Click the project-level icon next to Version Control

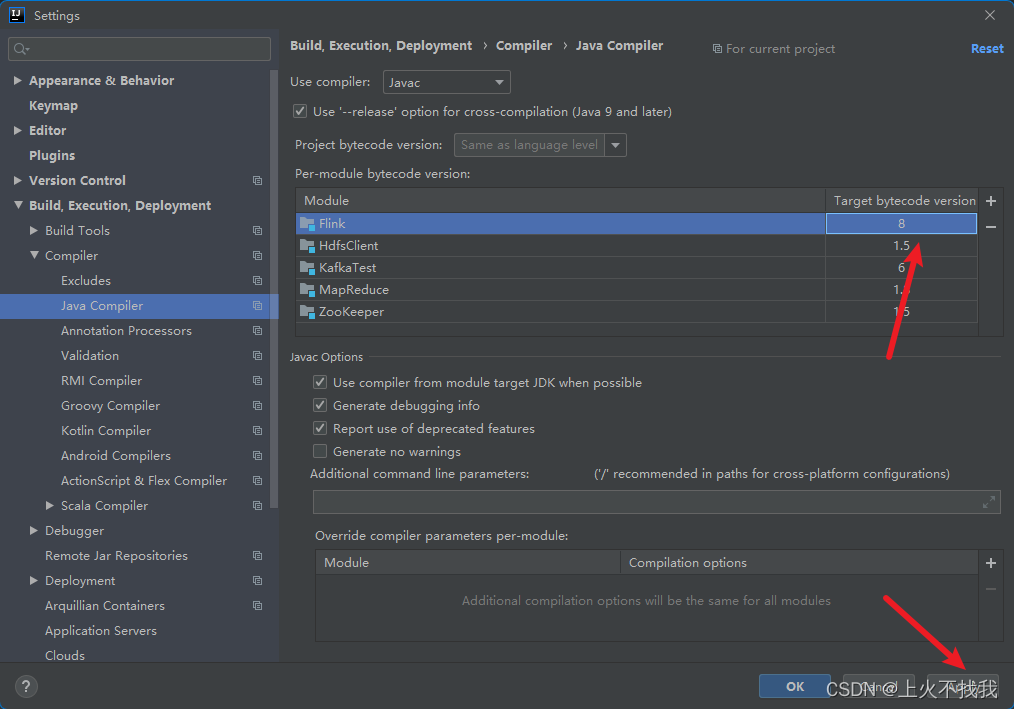pos(257,180)
